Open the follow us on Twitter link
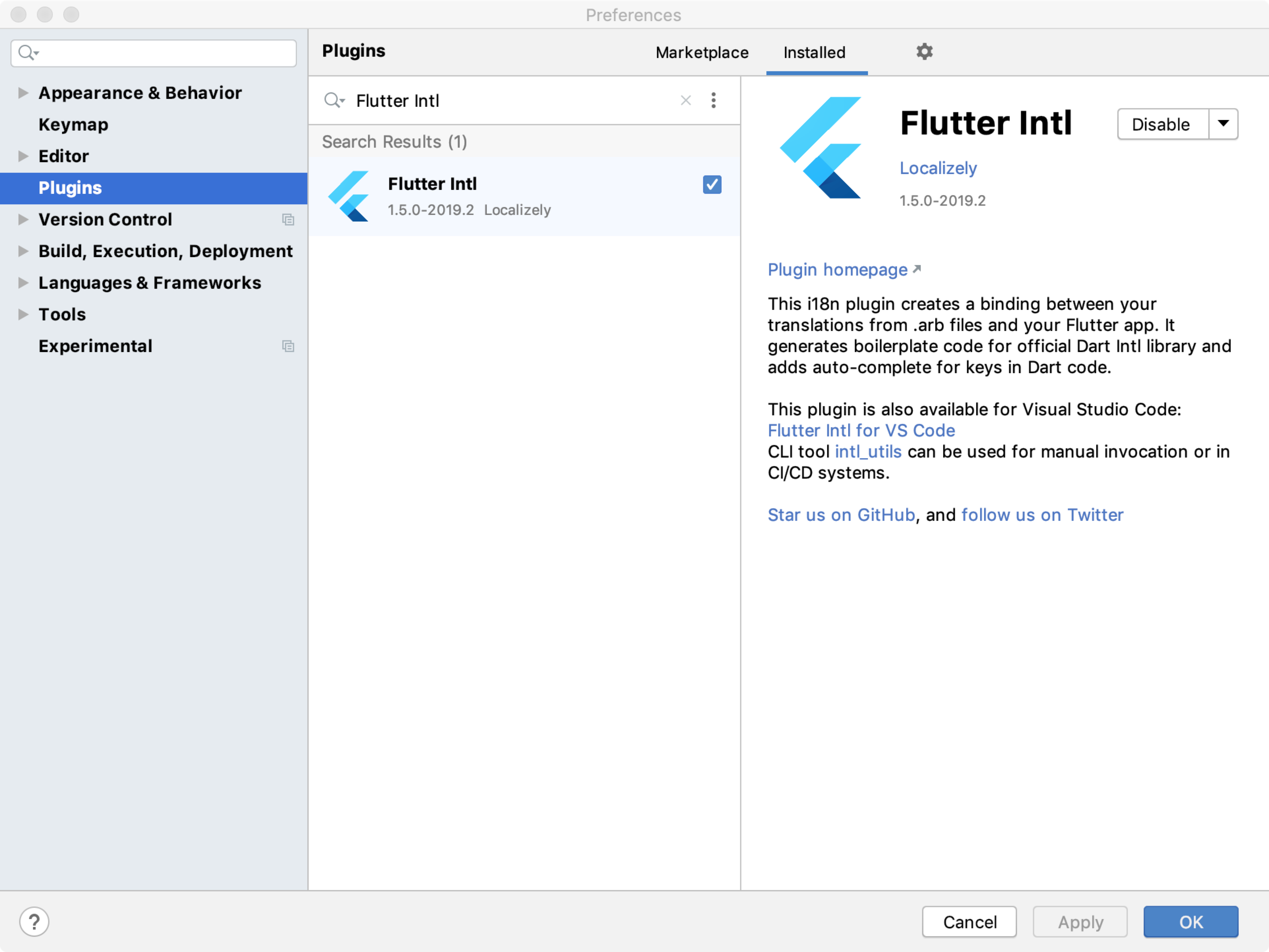Screen dimensions: 1269x952 pyautogui.click(x=1042, y=515)
